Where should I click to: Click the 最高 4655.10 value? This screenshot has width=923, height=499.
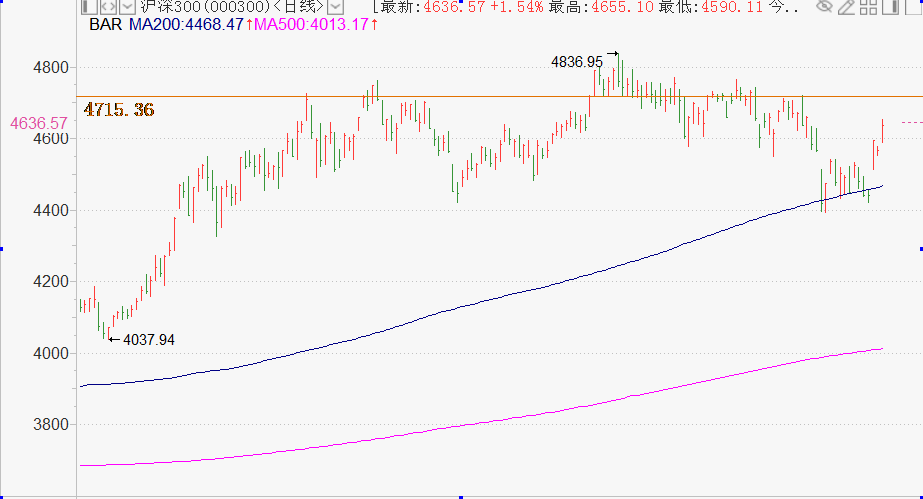coord(622,6)
